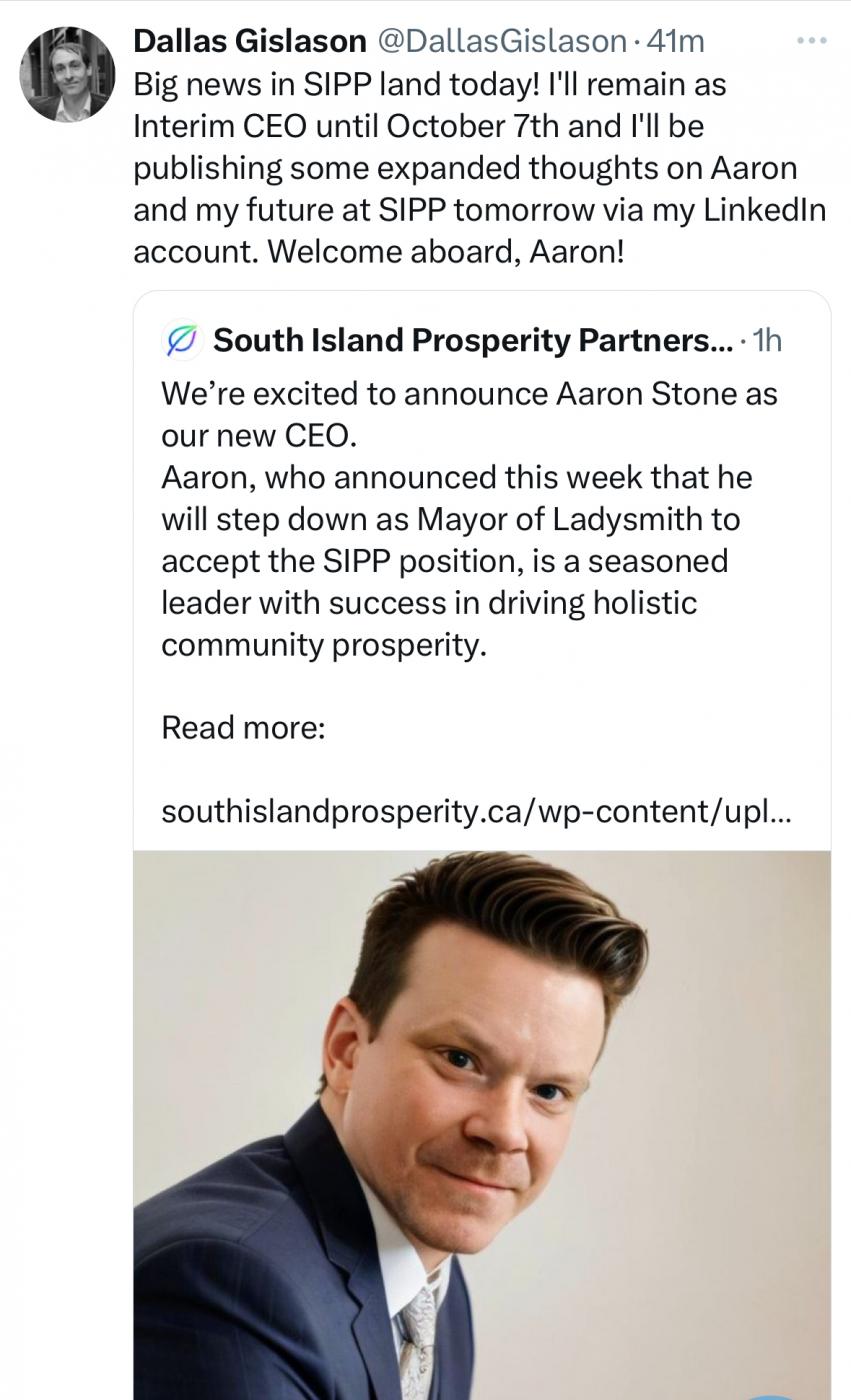This screenshot has width=851, height=1400.
Task: Click the truncated ellipsis of the URL
Action: 781,811
